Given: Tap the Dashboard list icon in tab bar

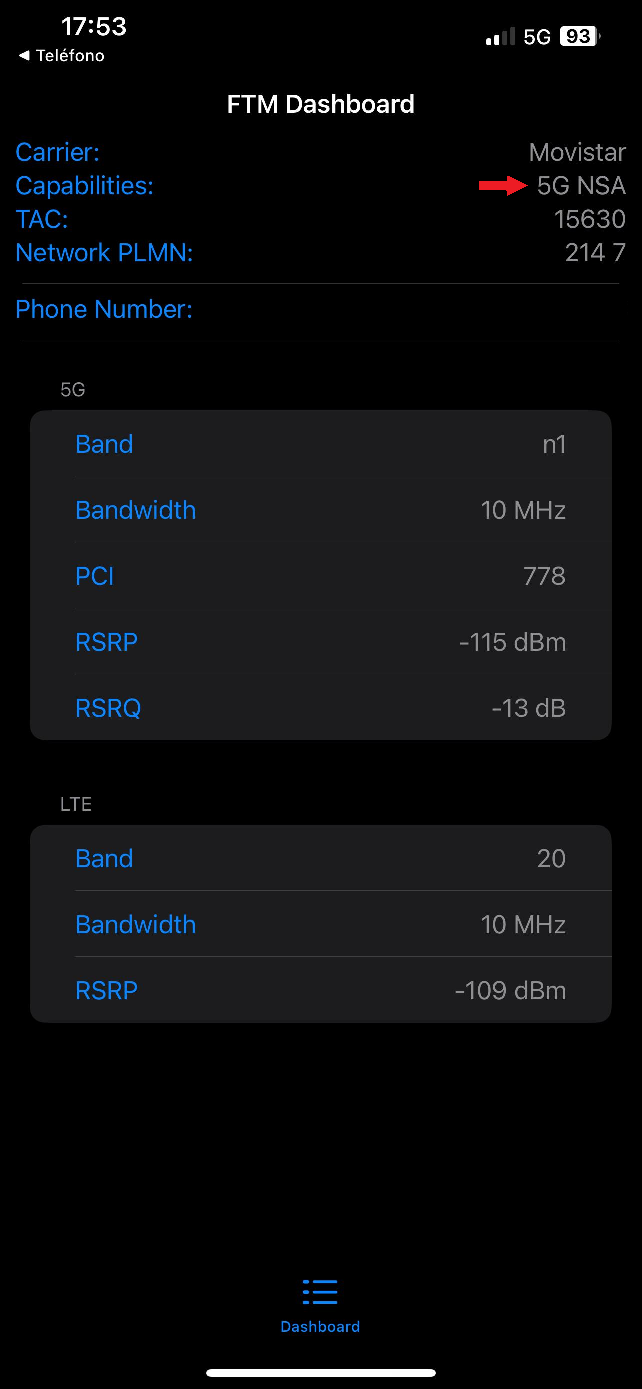Looking at the screenshot, I should 320,1291.
